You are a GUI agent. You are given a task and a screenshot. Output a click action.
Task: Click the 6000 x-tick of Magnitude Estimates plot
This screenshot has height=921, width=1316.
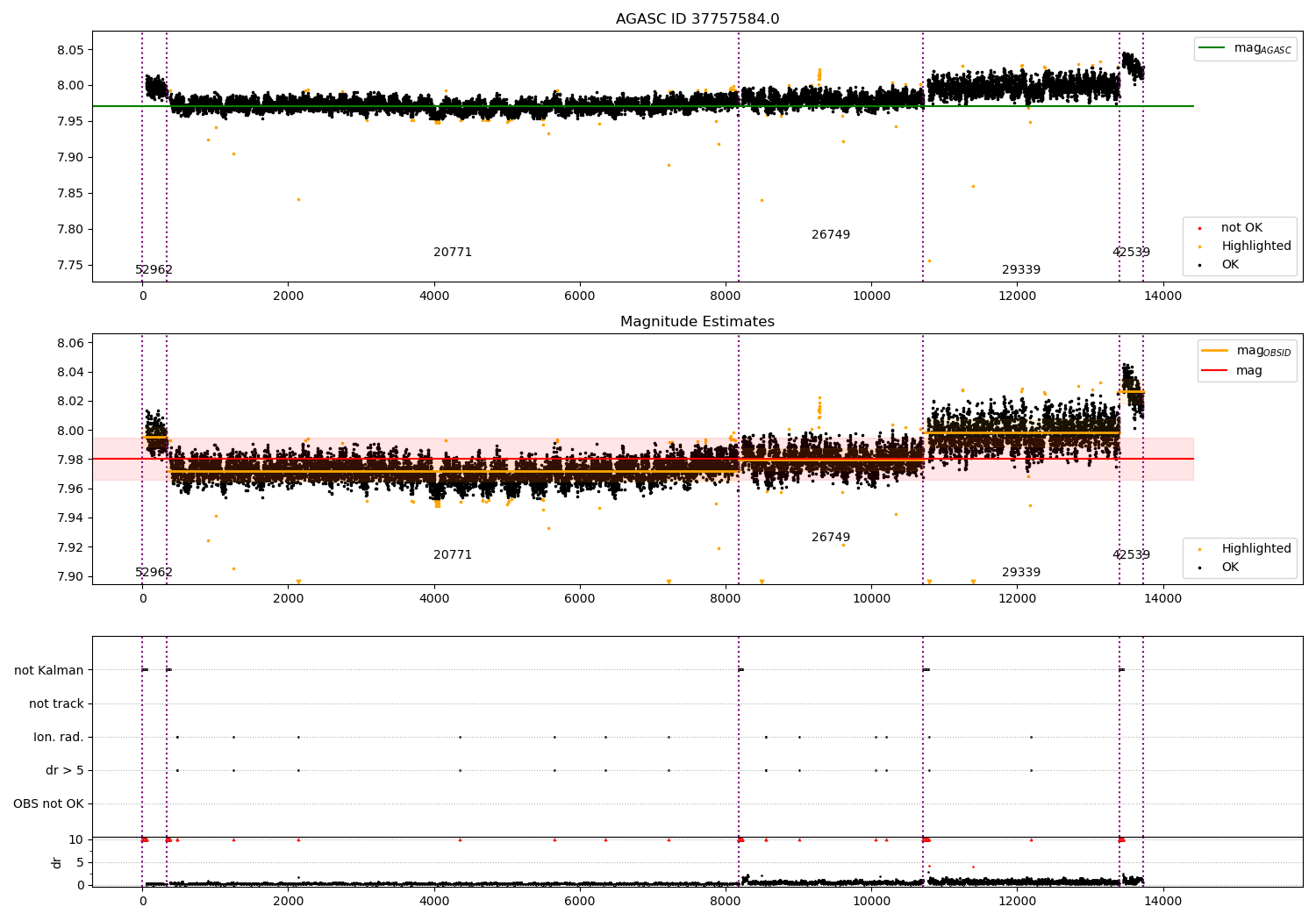580,599
